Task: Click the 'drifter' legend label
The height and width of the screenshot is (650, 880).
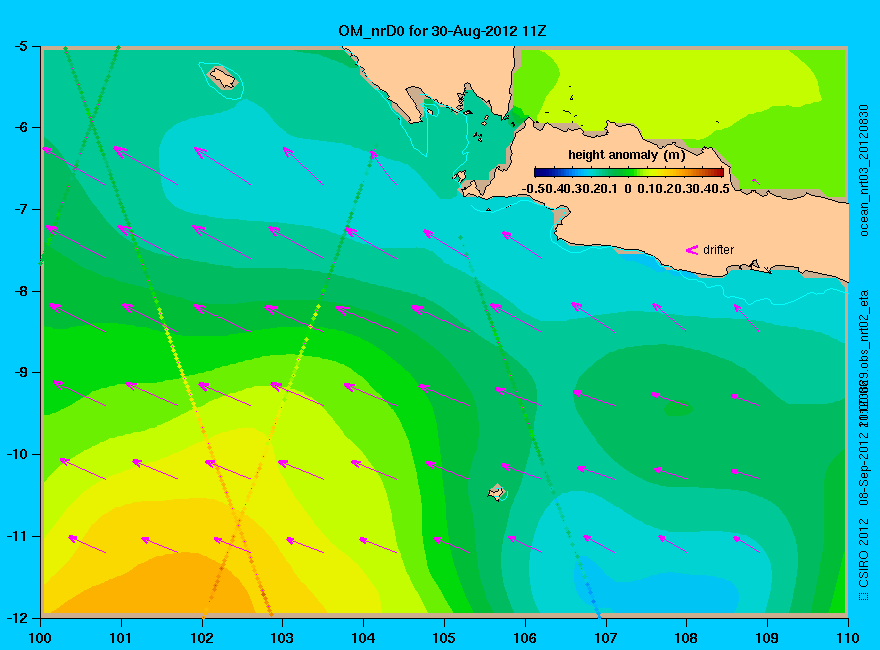Action: pyautogui.click(x=718, y=250)
